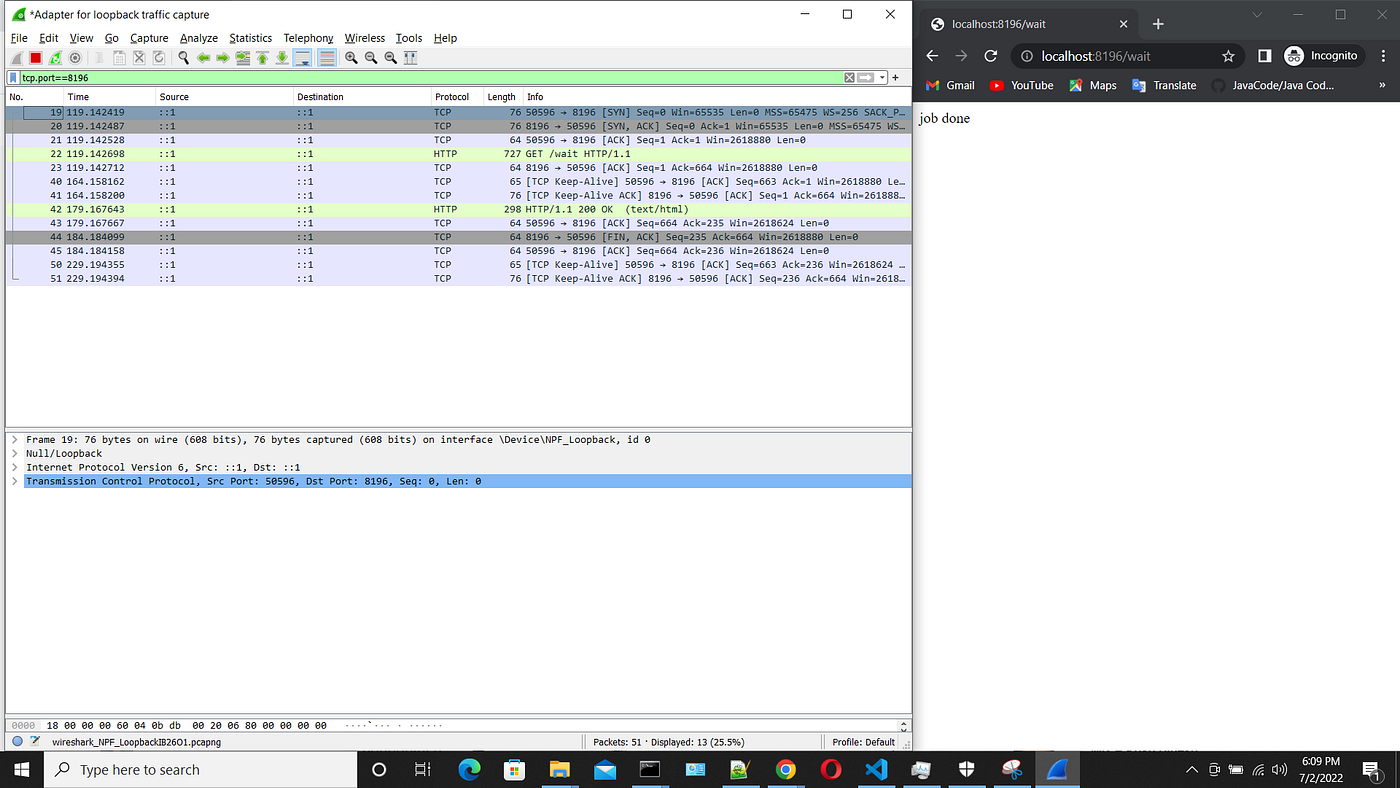The width and height of the screenshot is (1400, 788).
Task: Expand the Internet Protocol Version 6 row
Action: [14, 467]
